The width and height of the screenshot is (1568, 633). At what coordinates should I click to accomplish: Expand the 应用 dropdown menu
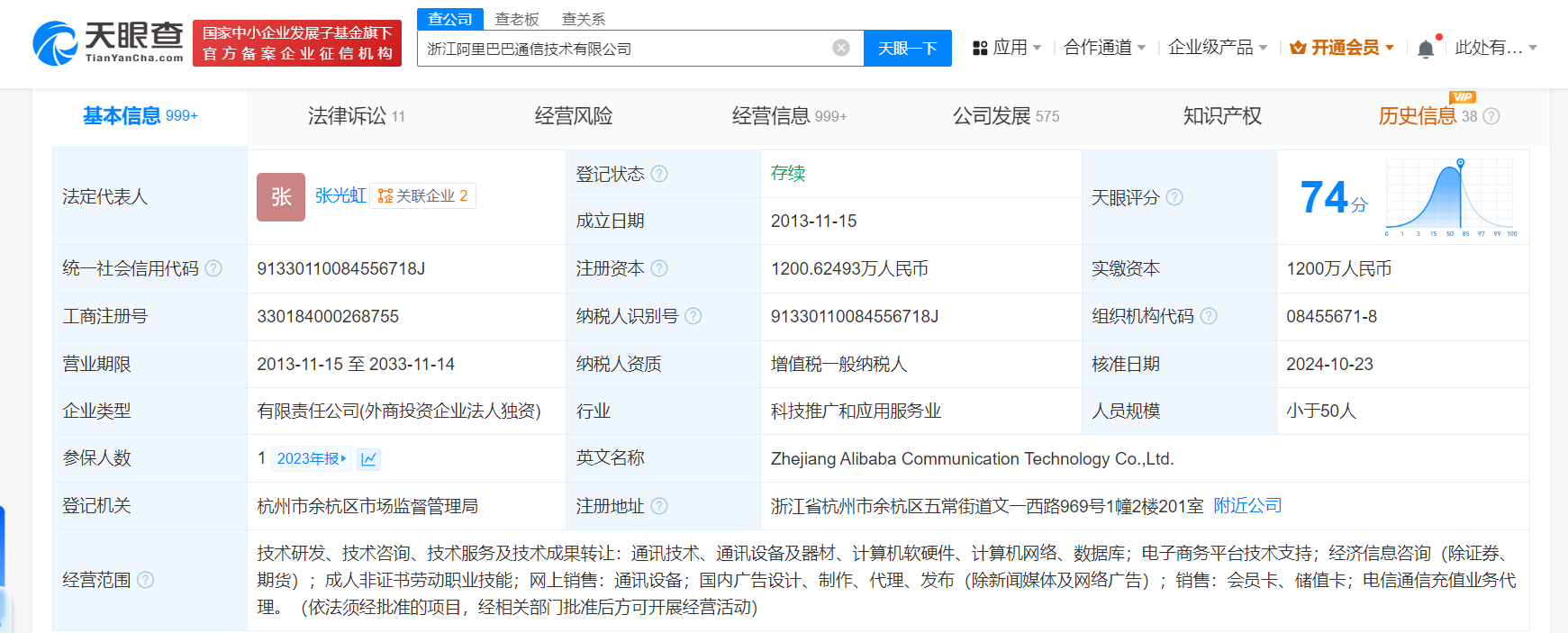1007,48
